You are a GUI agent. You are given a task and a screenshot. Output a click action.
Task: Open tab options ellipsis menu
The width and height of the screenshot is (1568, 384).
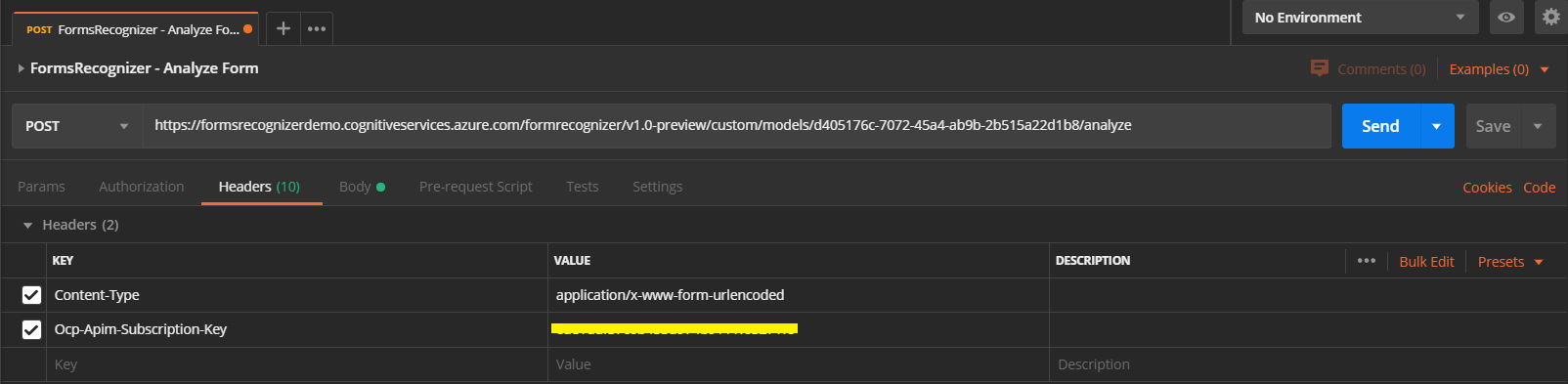[317, 28]
